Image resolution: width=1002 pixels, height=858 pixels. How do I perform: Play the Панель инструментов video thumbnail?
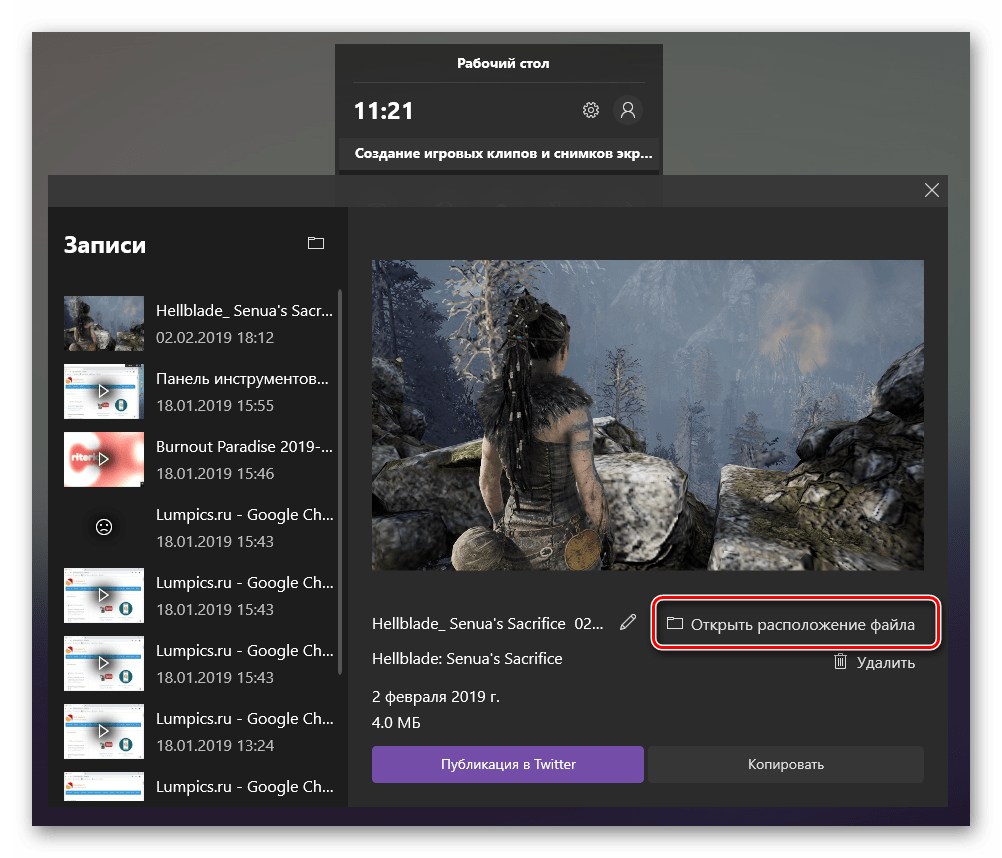[x=104, y=391]
